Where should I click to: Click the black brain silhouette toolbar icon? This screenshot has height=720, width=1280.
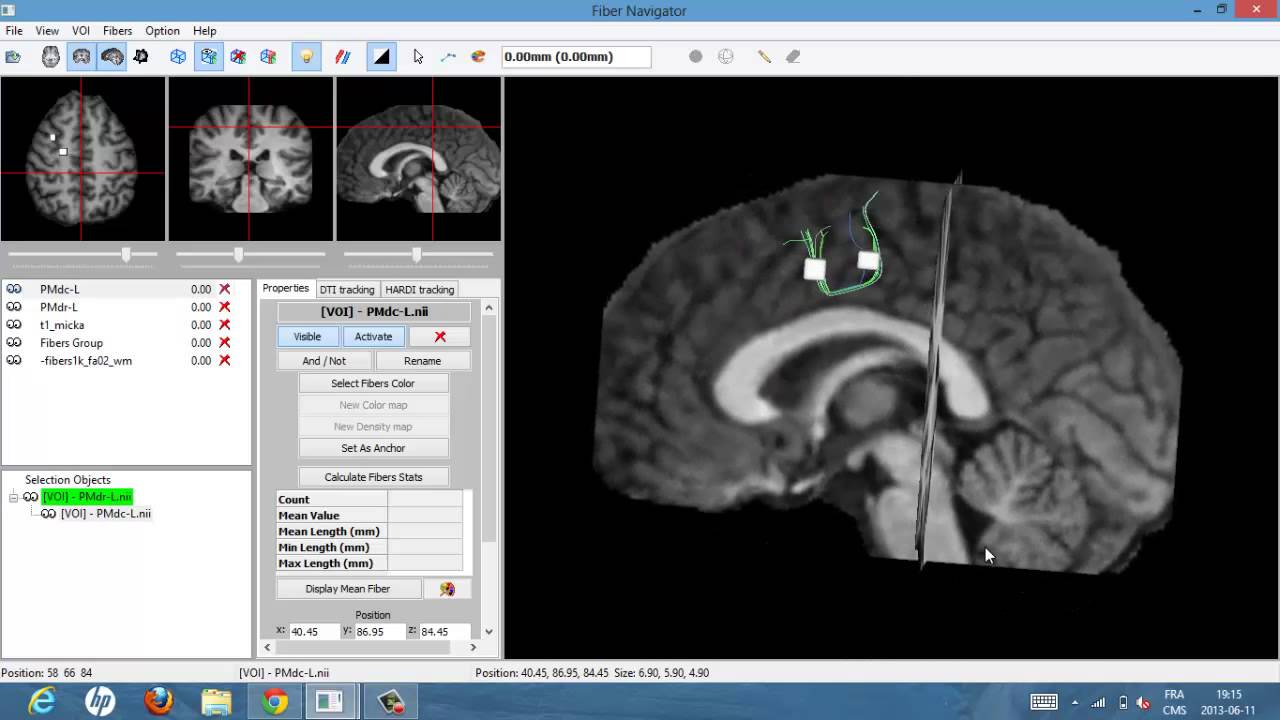tap(141, 57)
